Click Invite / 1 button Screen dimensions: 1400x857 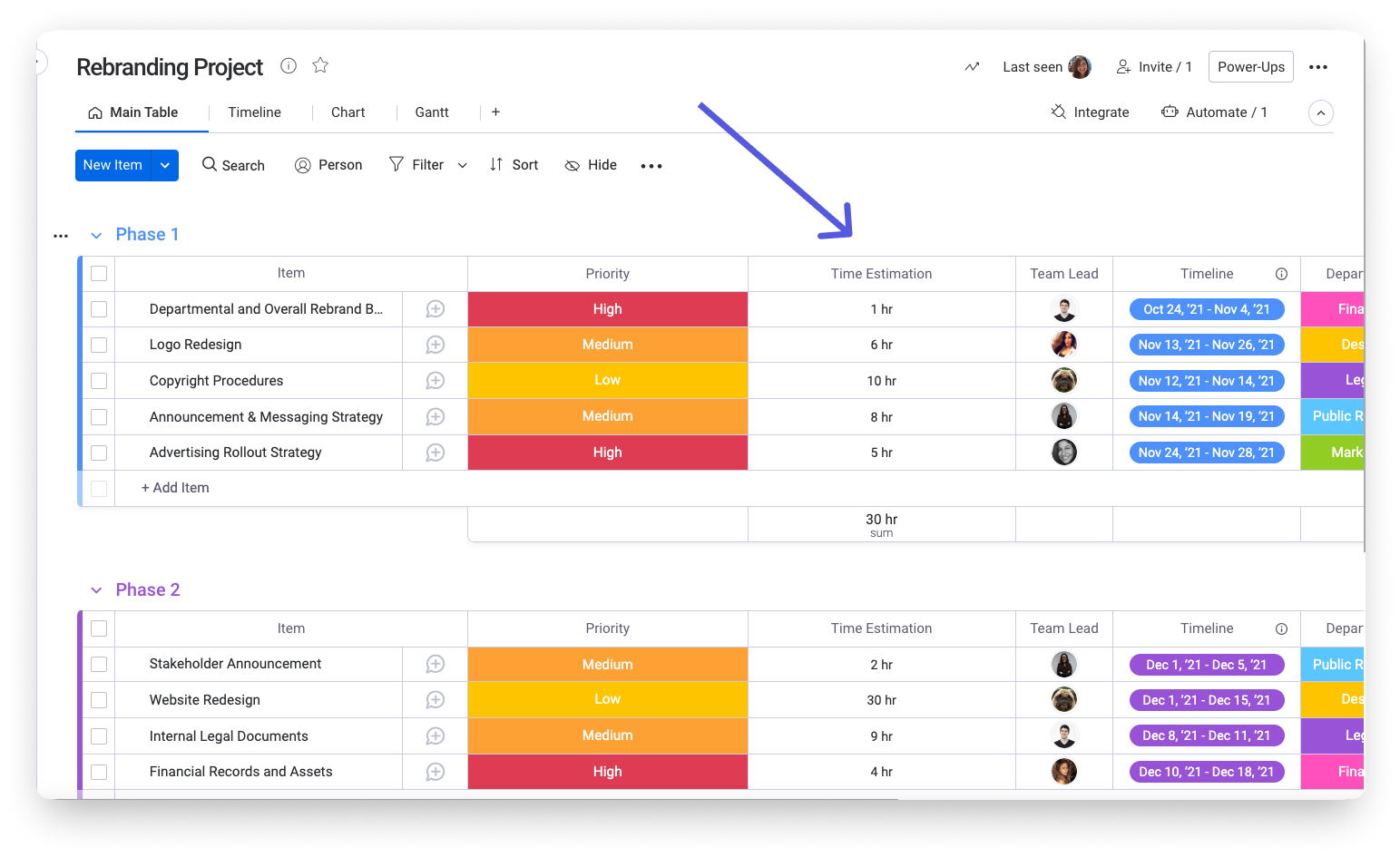(x=1153, y=67)
